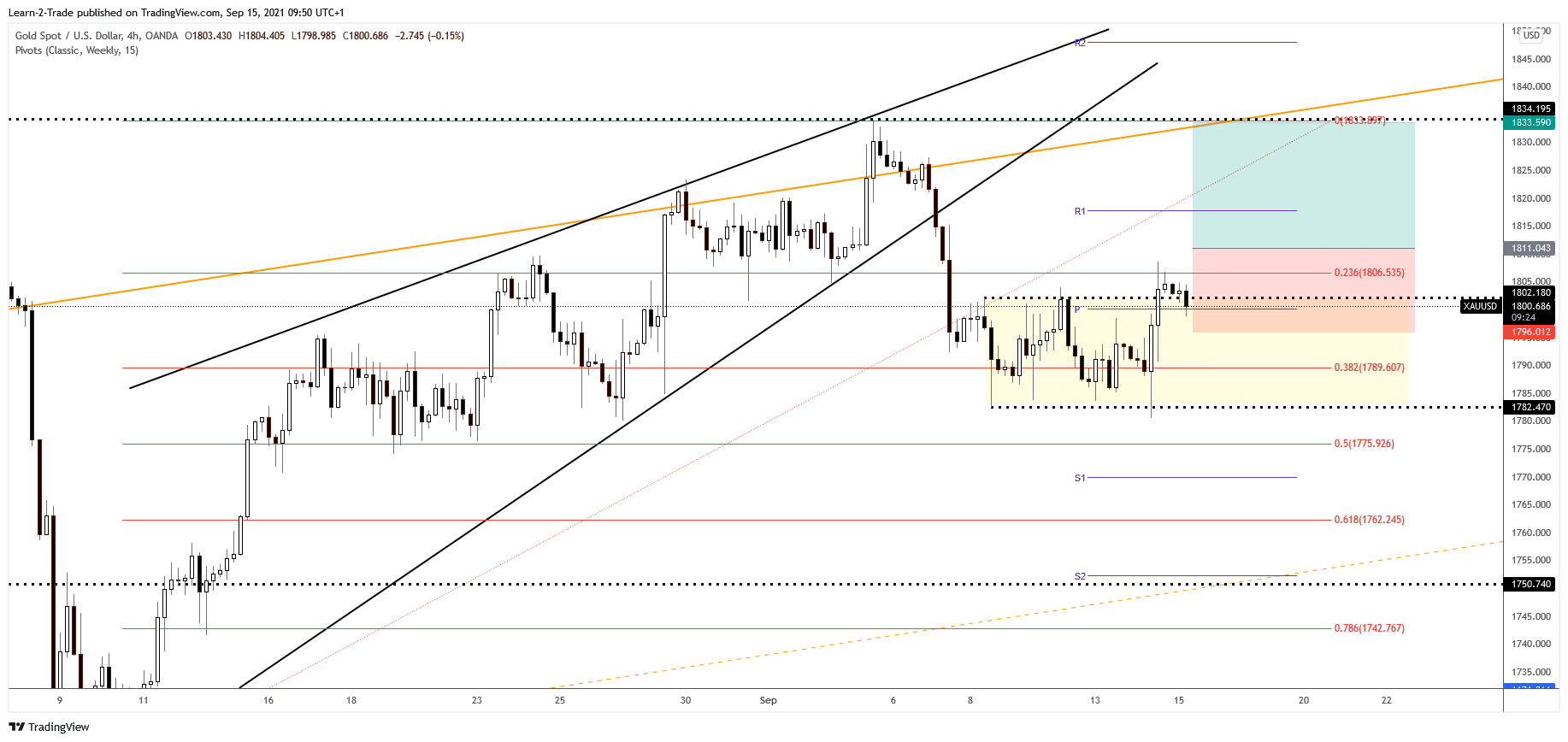Click the −2.745 (−0.15%) change value
The width and height of the screenshot is (1568, 742).
click(430, 36)
